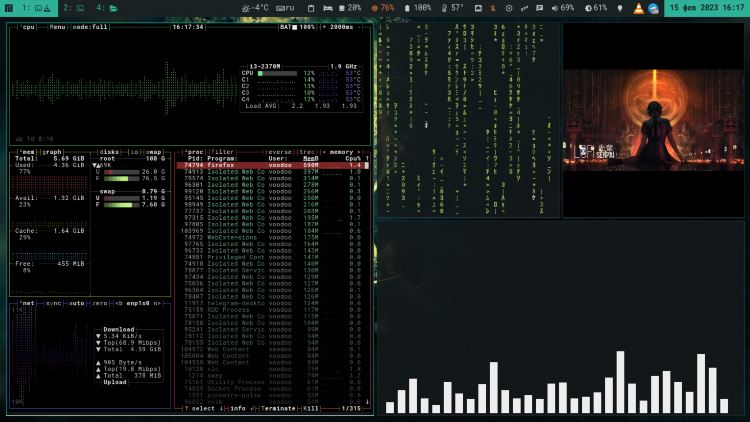The image size is (750, 422).
Task: Switch to previous network interface with b
Action: click(x=119, y=303)
